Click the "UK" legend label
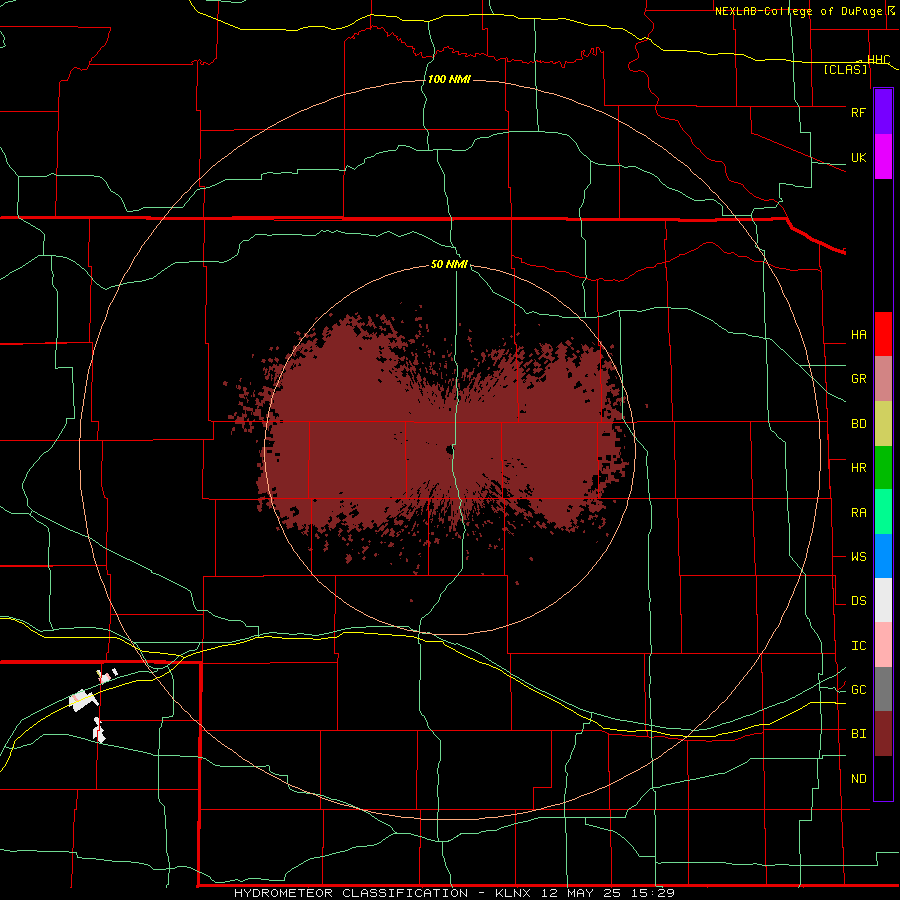 pyautogui.click(x=858, y=157)
